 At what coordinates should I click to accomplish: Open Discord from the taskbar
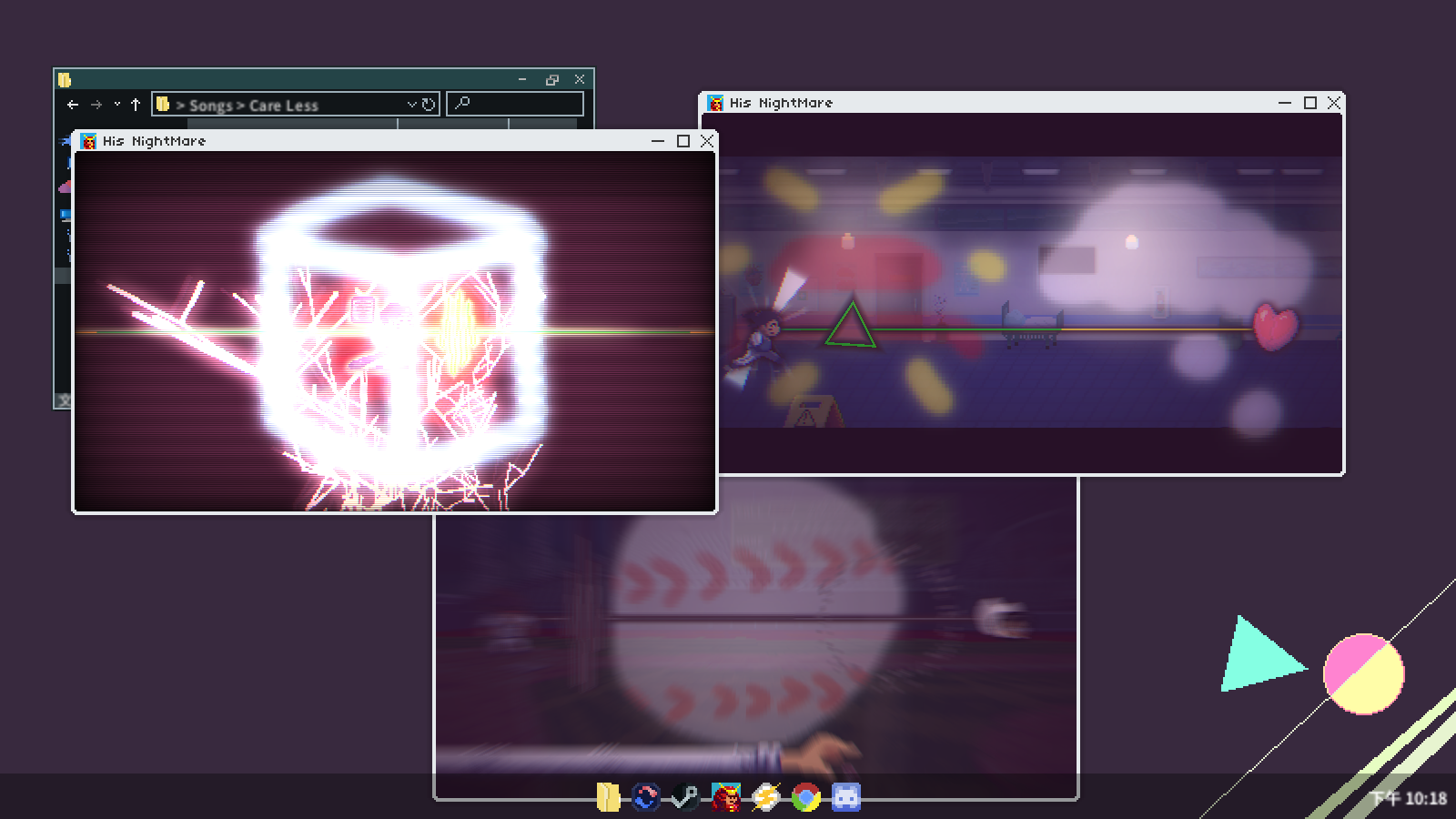coord(846,797)
